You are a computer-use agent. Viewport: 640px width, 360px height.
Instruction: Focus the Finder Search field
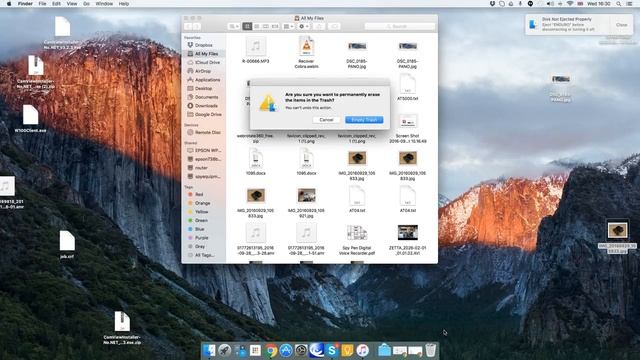coord(400,27)
